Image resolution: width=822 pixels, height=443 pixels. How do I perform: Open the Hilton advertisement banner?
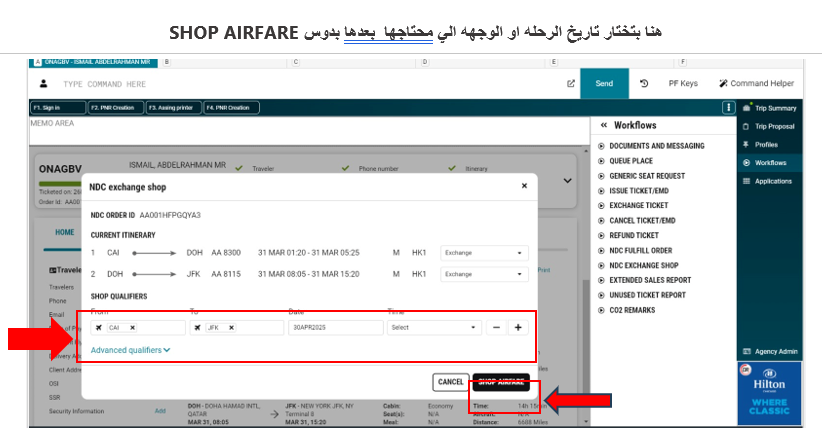click(x=769, y=393)
